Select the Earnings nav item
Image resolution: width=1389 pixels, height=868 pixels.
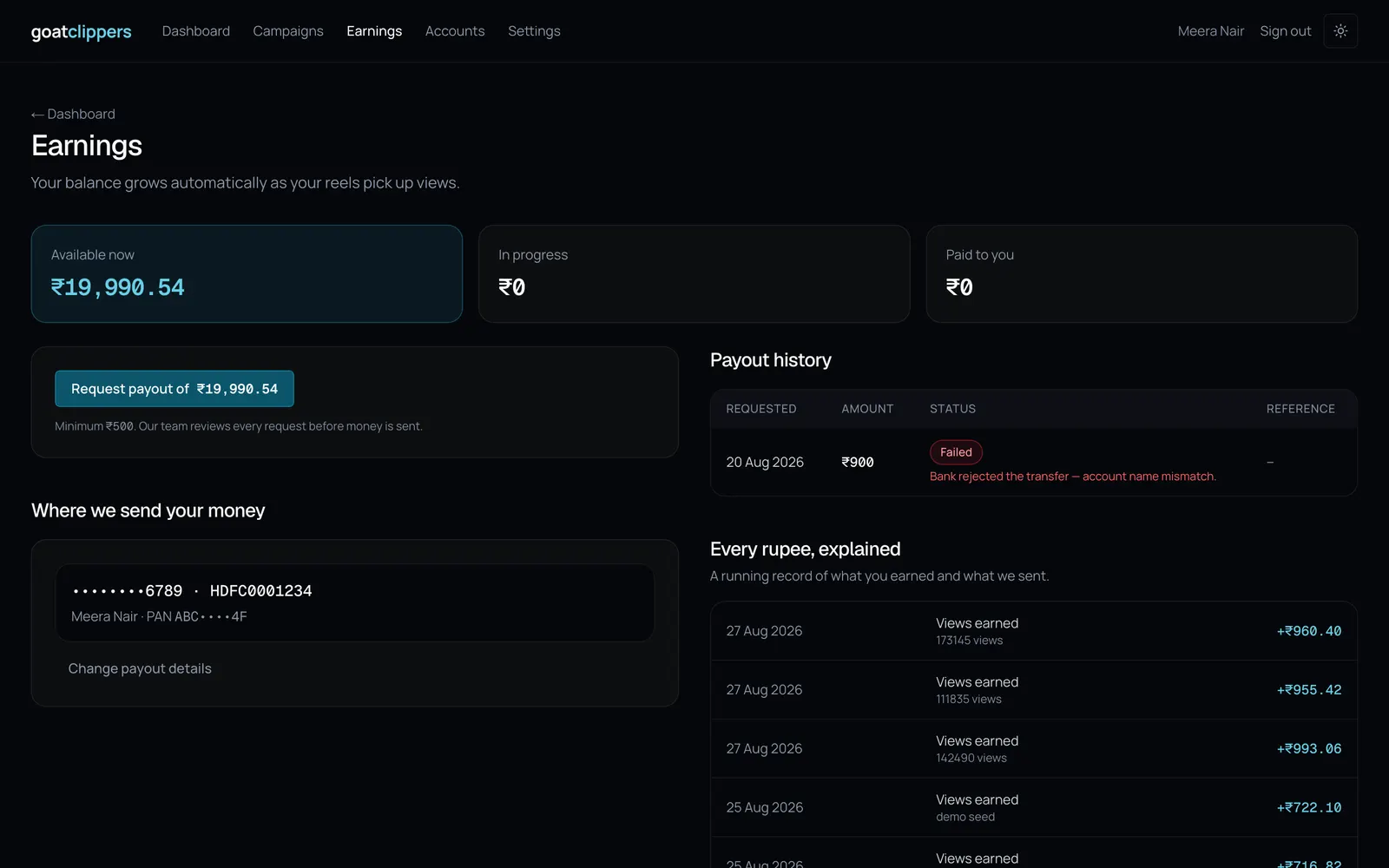374,31
